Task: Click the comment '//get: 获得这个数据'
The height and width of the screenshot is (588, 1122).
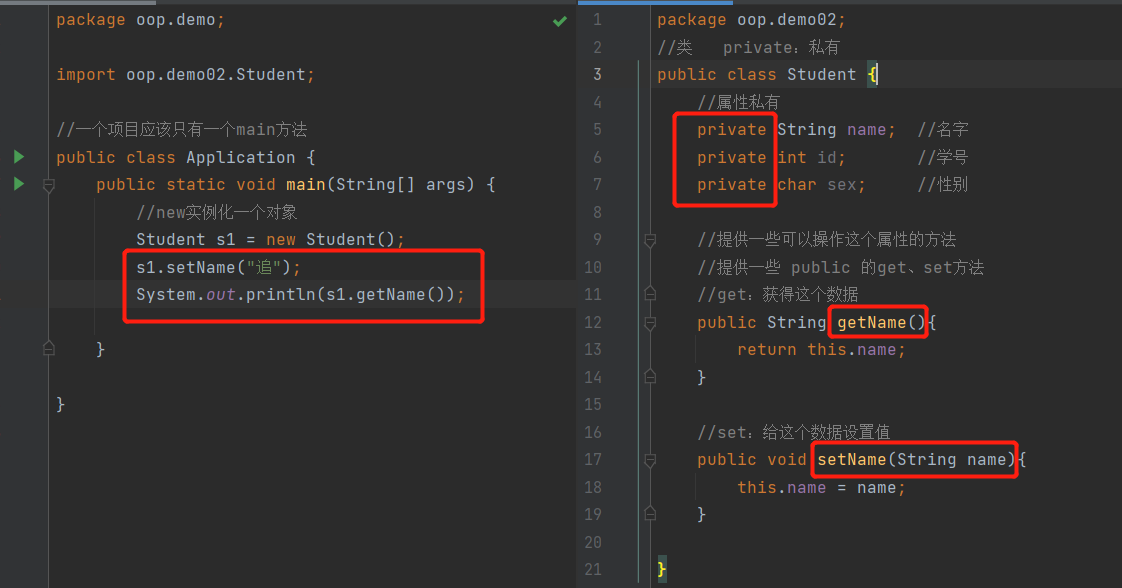Action: (x=778, y=294)
